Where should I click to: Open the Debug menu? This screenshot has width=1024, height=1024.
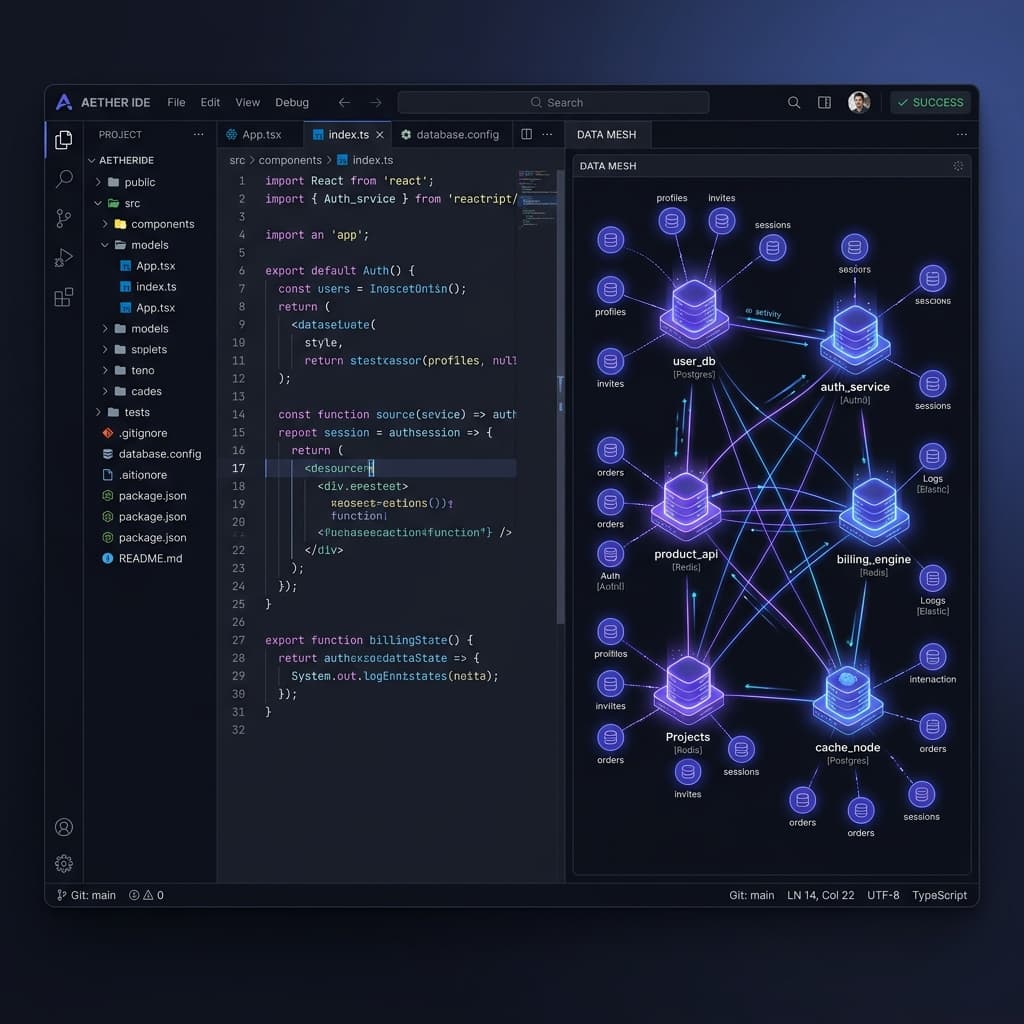pos(291,102)
